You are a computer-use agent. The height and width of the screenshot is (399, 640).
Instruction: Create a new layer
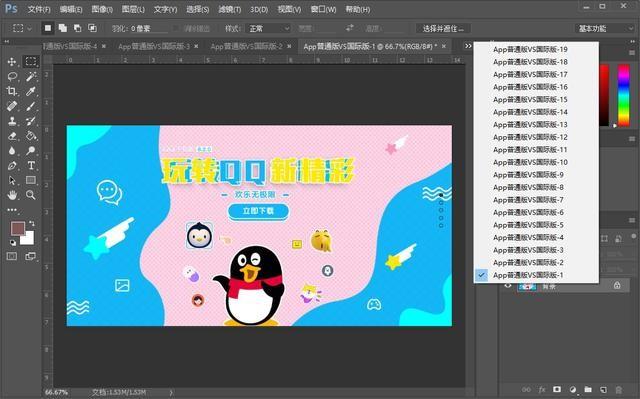pyautogui.click(x=603, y=390)
